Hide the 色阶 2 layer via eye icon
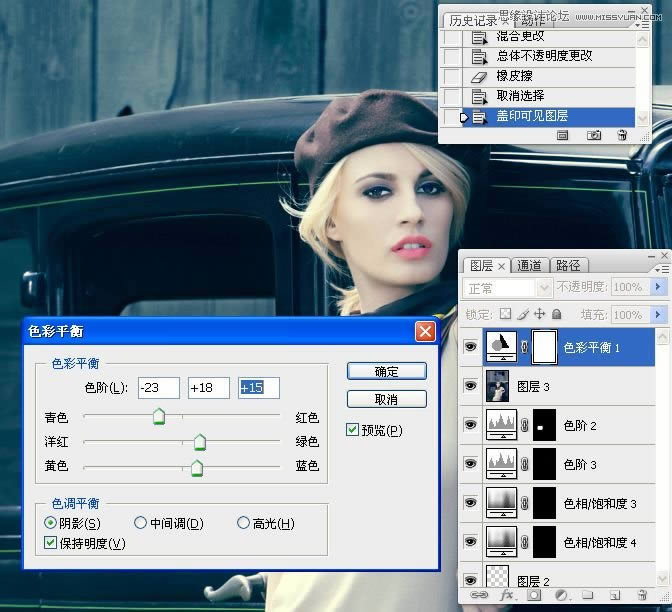Image resolution: width=672 pixels, height=612 pixels. (471, 424)
